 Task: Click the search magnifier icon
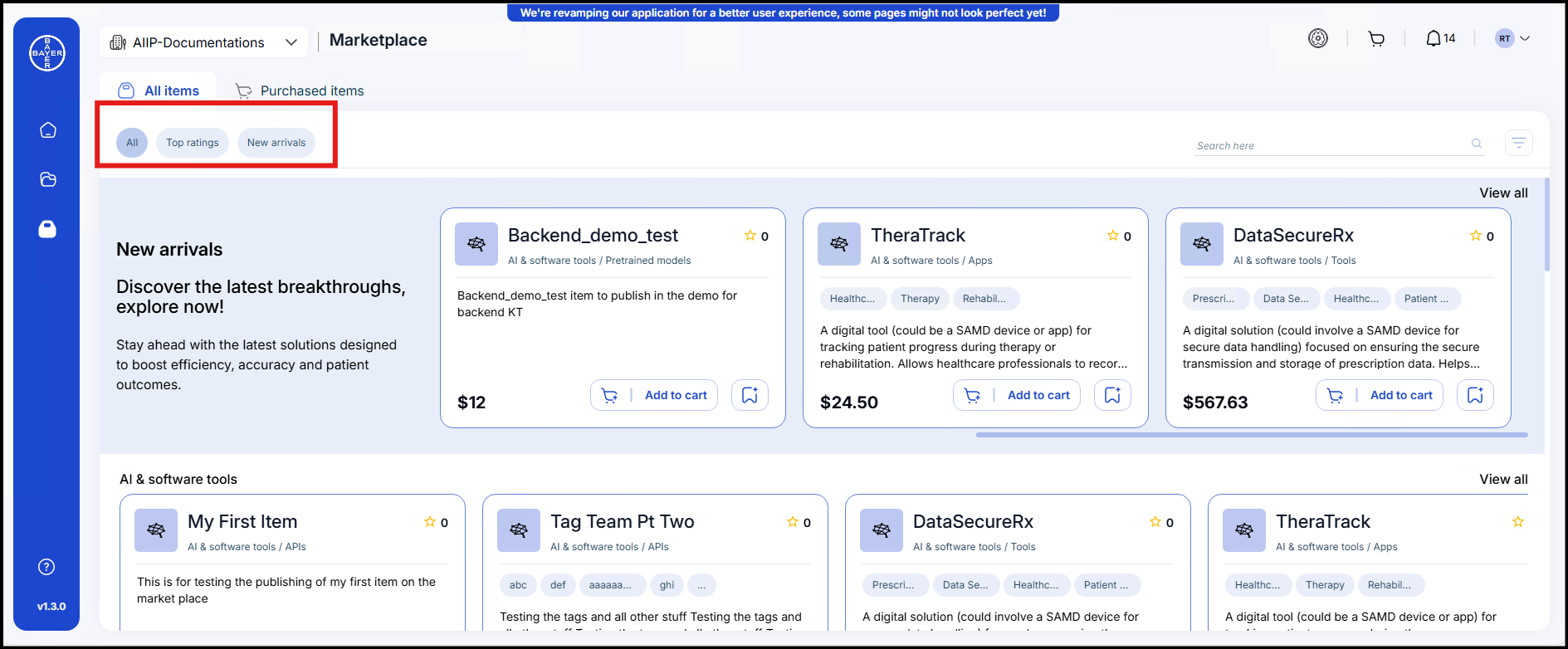[x=1477, y=144]
